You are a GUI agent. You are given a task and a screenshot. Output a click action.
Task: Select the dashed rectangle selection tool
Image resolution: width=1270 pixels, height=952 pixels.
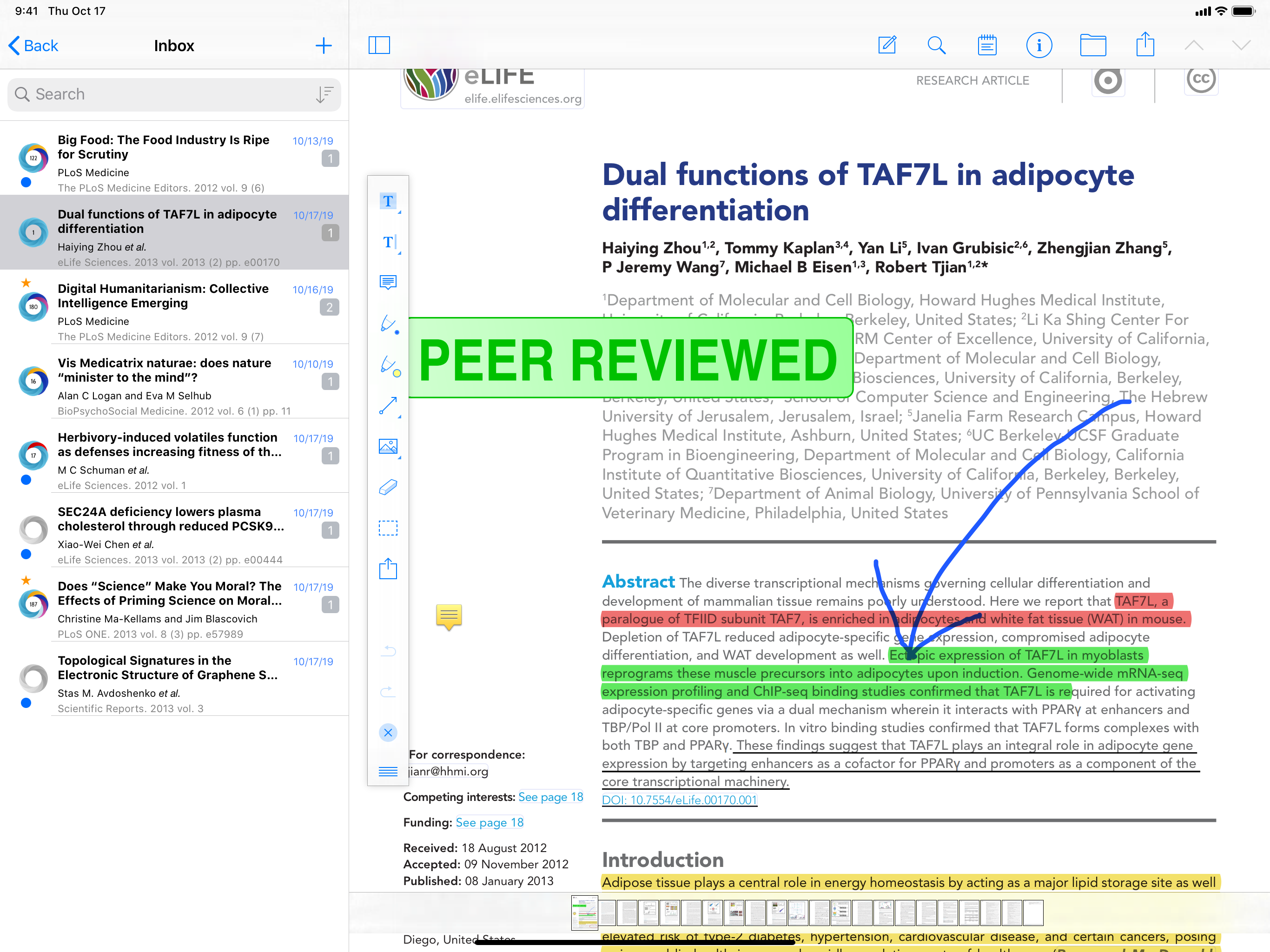tap(388, 528)
